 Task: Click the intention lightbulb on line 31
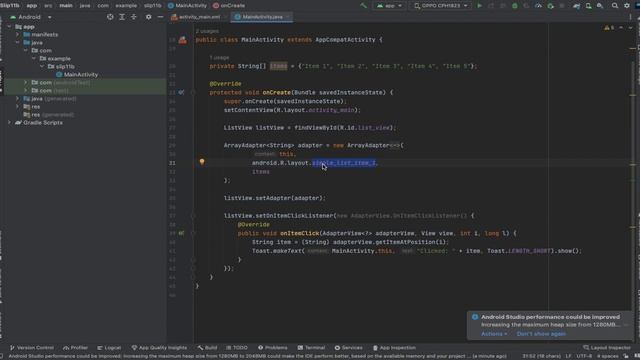(202, 162)
